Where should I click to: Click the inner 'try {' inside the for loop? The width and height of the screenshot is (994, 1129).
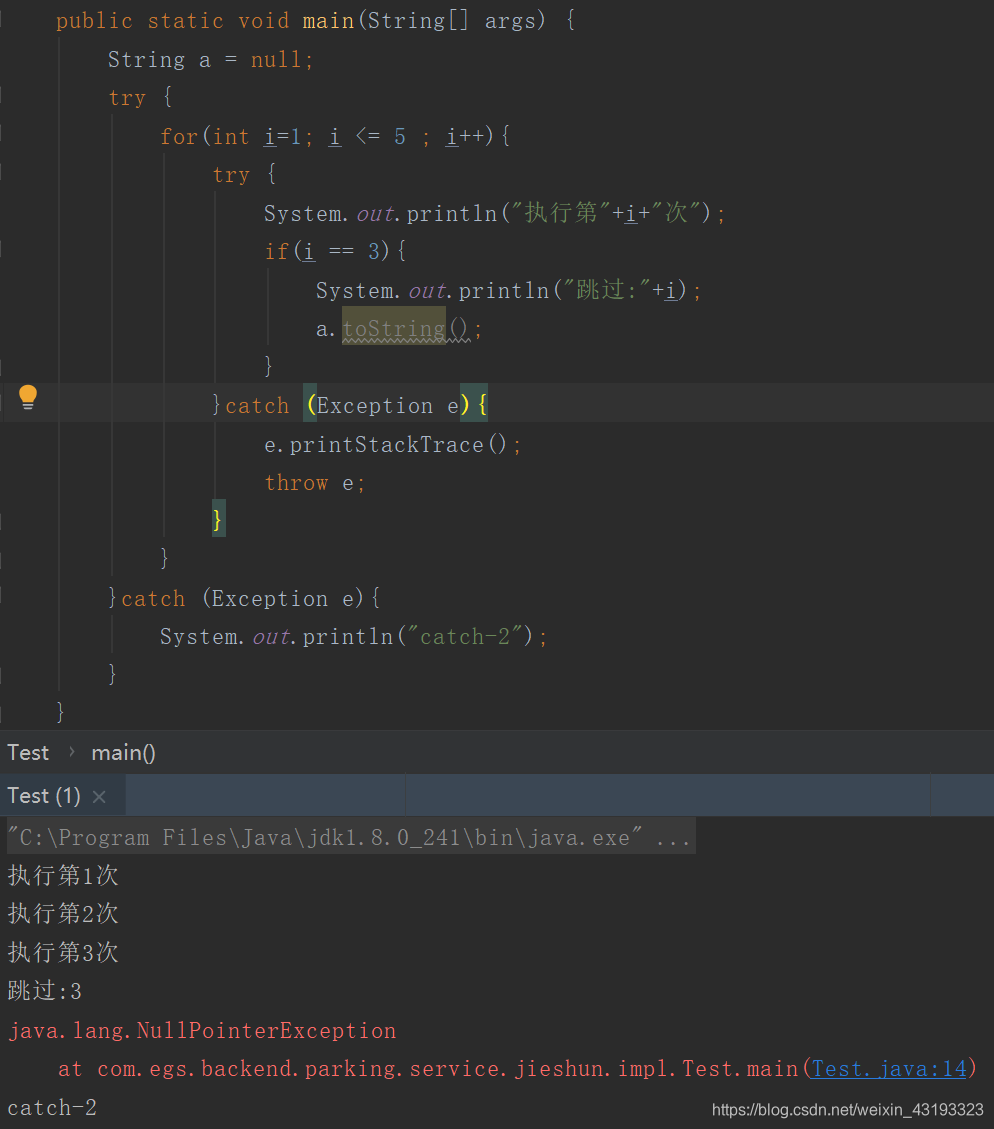(244, 174)
